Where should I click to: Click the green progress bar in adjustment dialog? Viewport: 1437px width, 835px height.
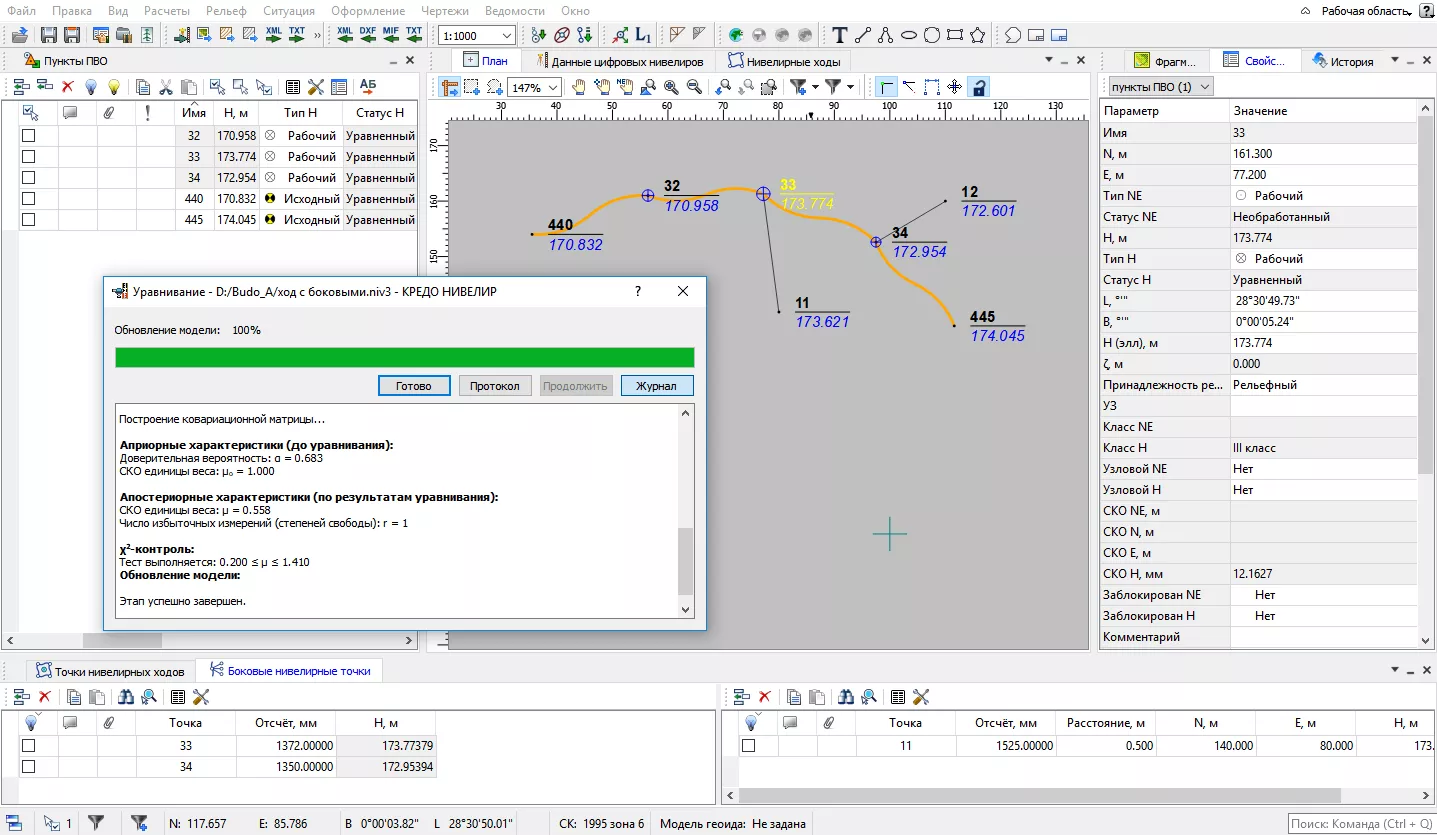click(404, 357)
